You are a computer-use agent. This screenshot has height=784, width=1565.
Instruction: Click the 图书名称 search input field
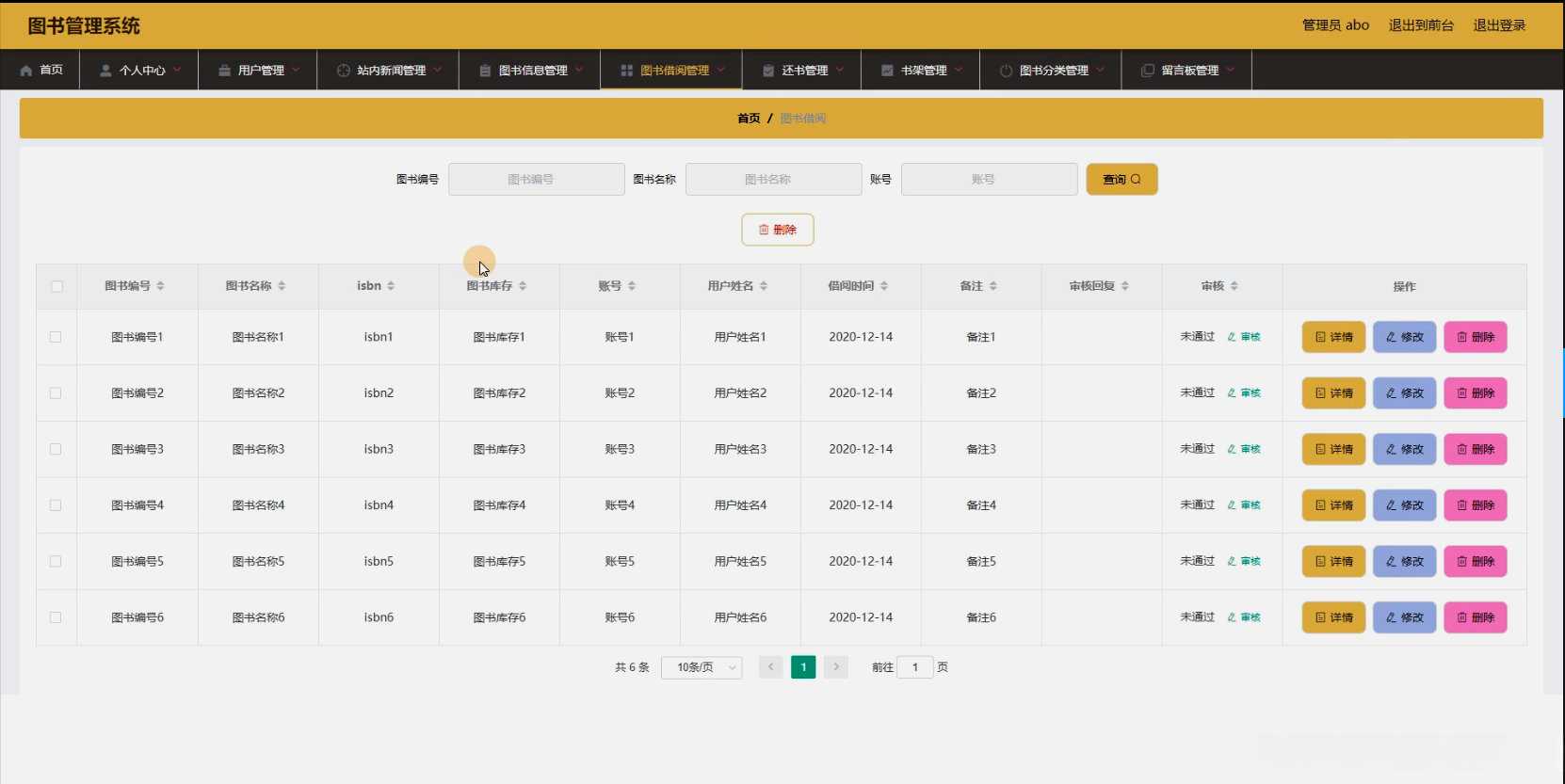point(774,180)
